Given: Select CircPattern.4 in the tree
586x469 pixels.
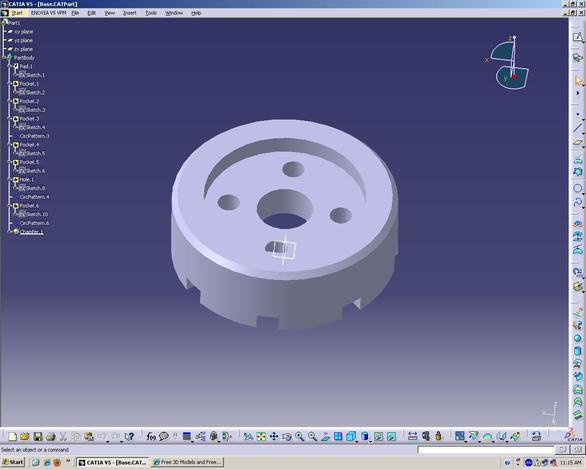Looking at the screenshot, I should [x=34, y=197].
